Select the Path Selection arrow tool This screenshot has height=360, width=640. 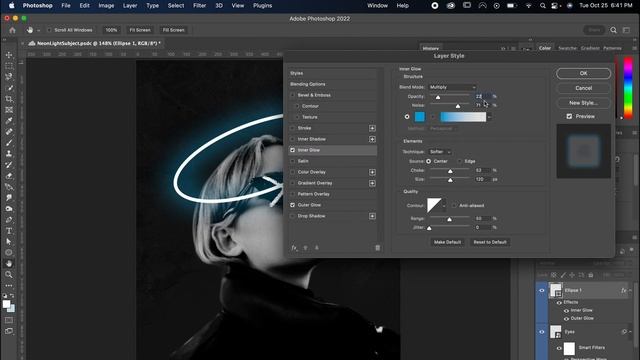point(9,242)
